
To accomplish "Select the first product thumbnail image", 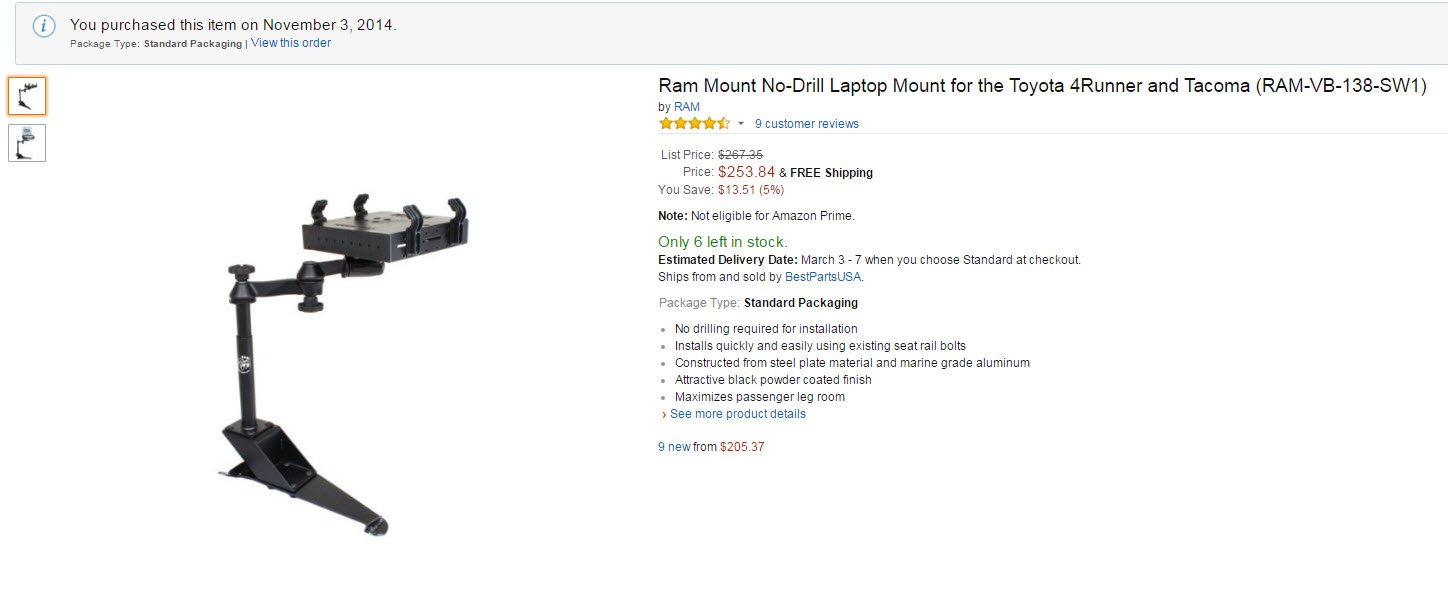I will [x=27, y=96].
